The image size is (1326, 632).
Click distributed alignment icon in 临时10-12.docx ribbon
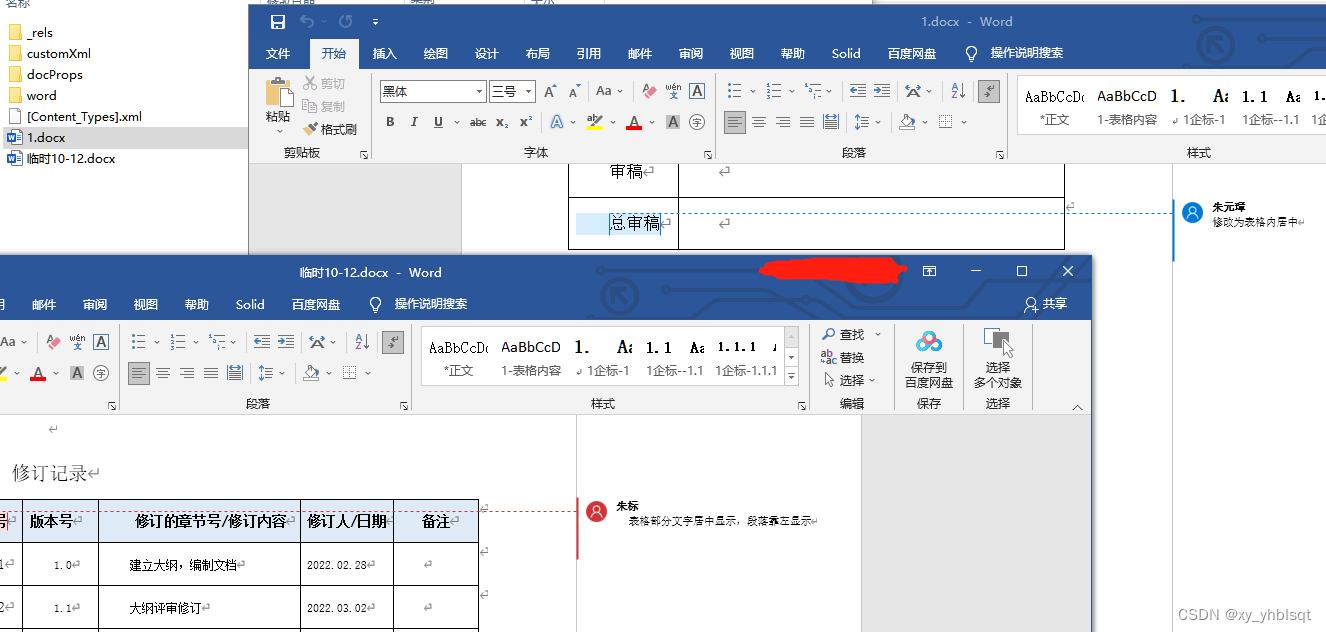coord(235,373)
